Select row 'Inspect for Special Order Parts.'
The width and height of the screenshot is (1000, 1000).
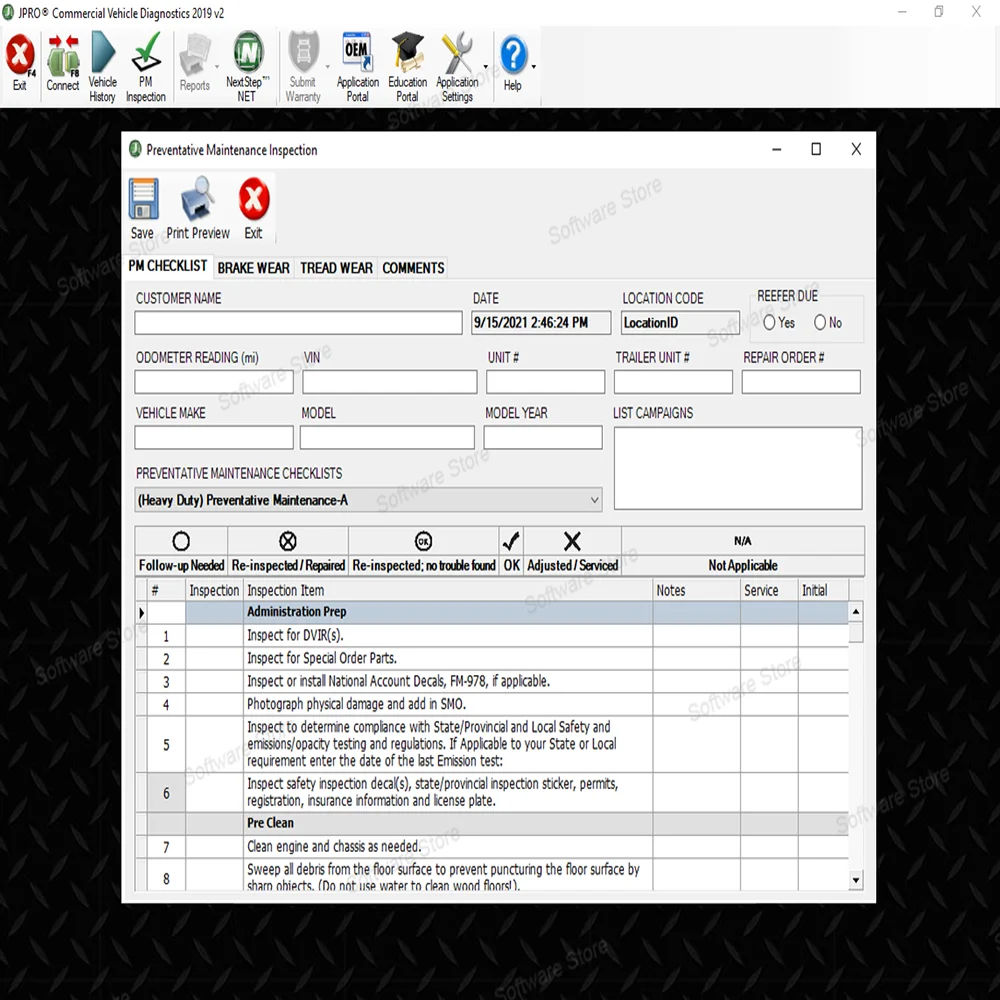point(492,658)
